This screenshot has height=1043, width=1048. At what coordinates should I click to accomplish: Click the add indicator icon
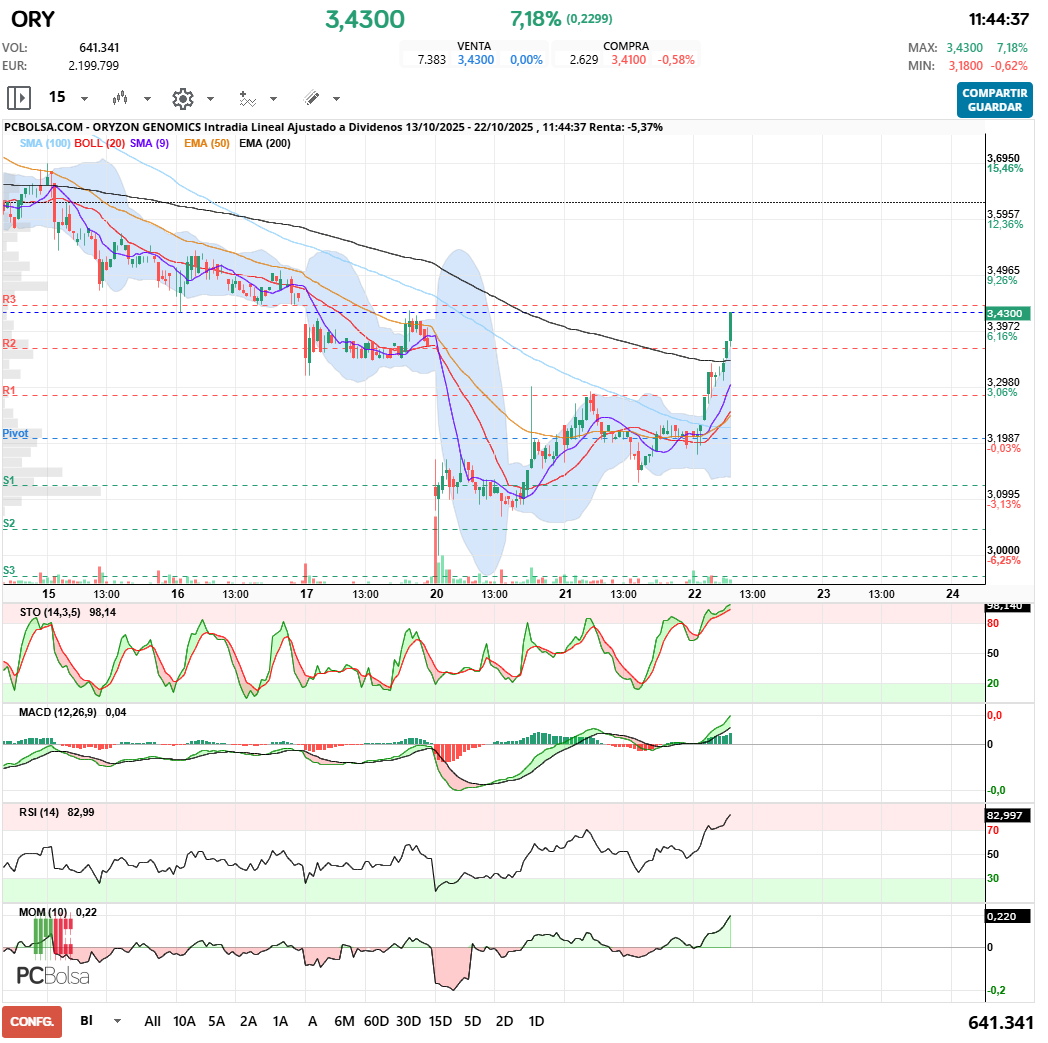[247, 98]
